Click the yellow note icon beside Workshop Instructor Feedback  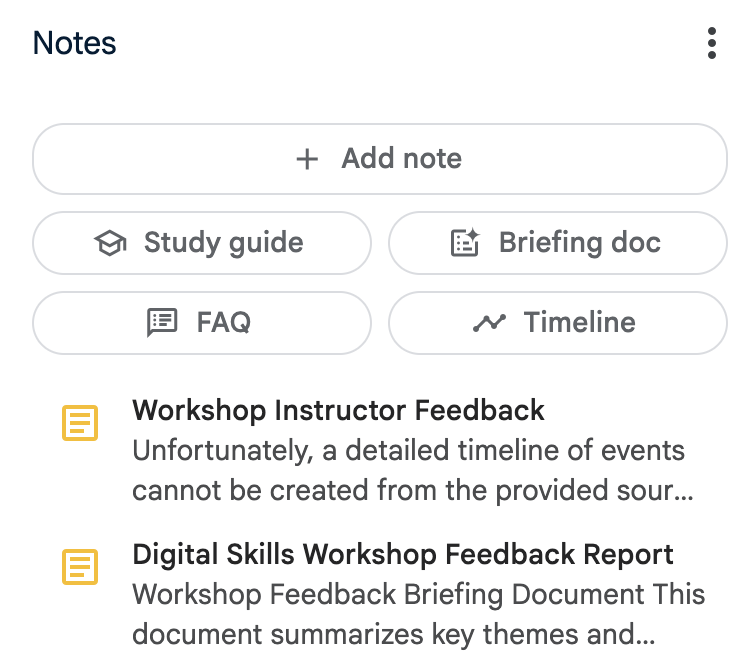(80, 423)
